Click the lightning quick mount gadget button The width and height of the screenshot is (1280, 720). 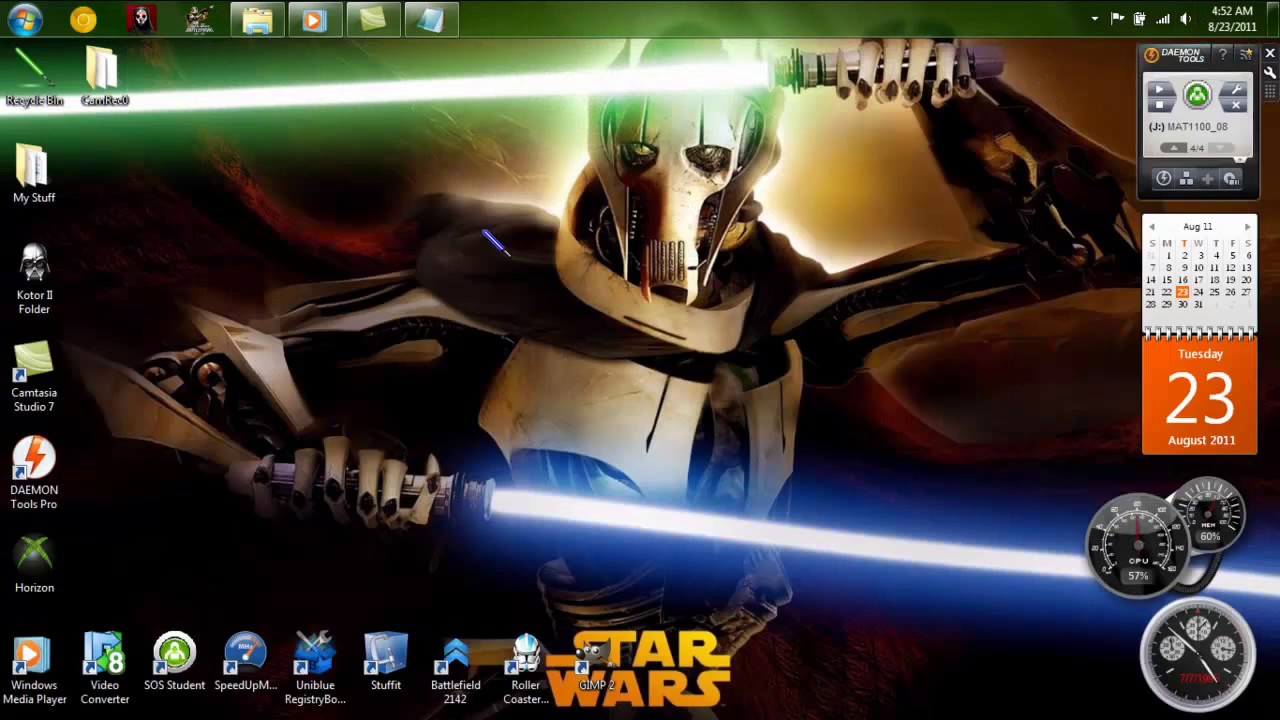[1163, 178]
